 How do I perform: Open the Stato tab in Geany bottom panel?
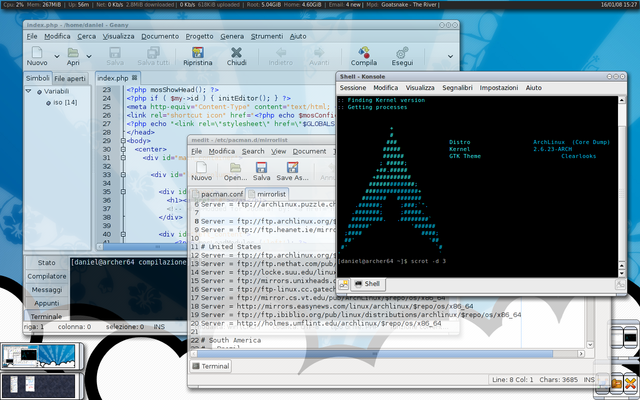pos(47,263)
